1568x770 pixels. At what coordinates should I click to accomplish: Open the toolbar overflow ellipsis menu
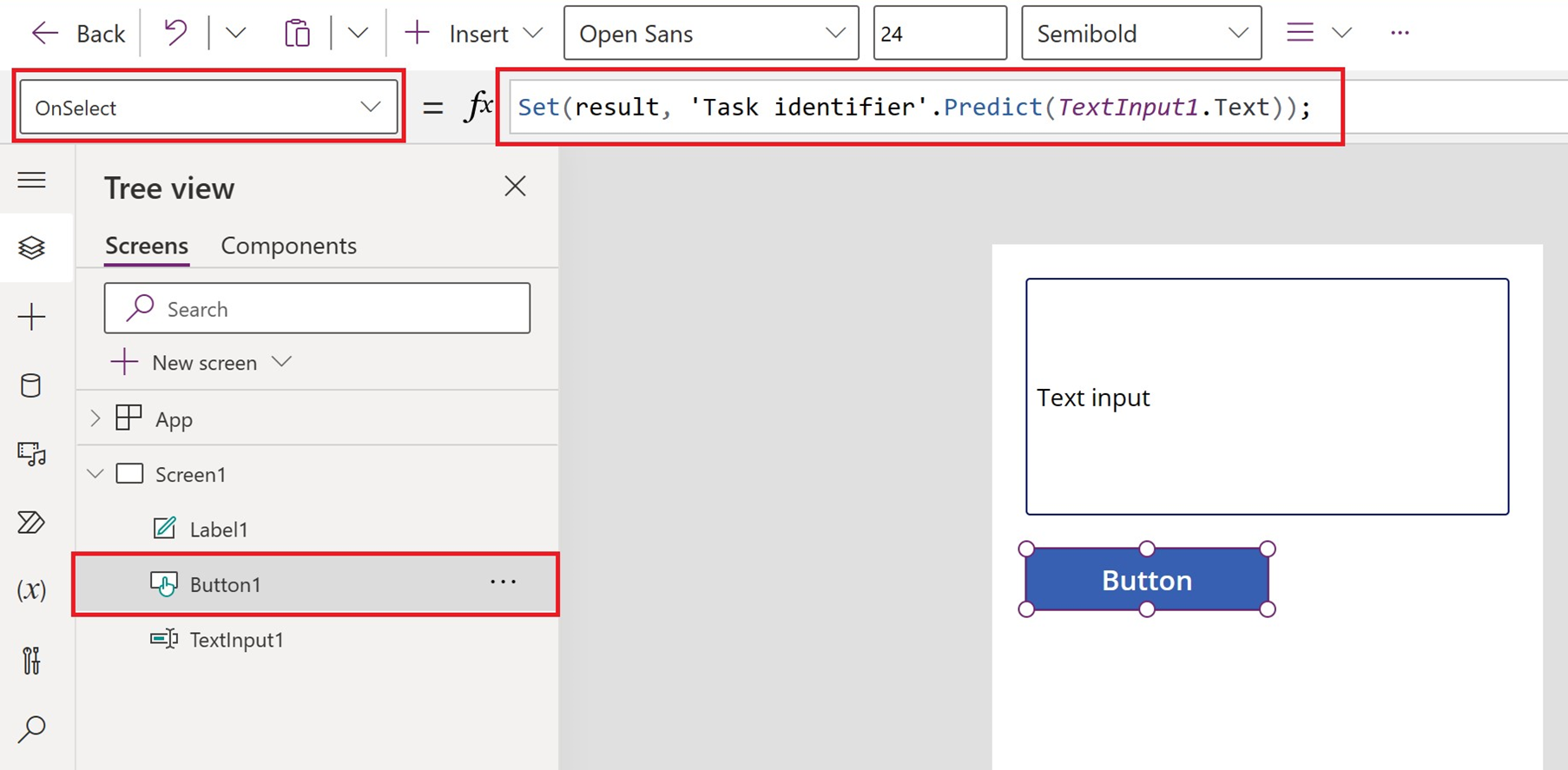(1400, 32)
